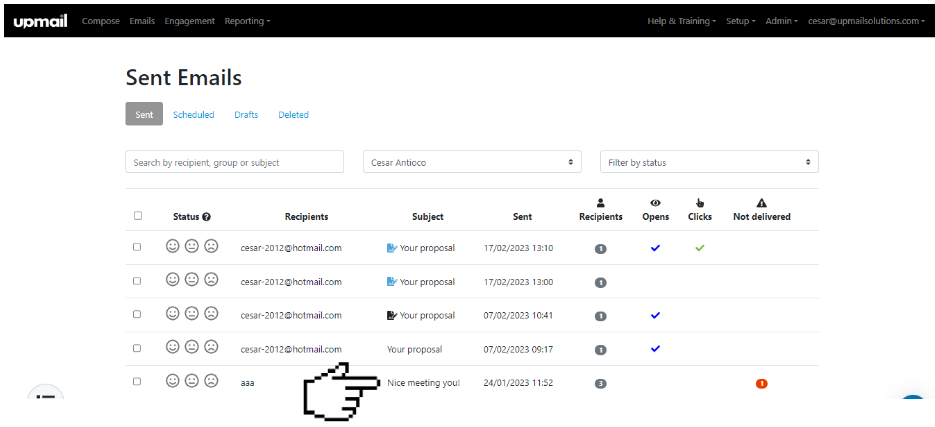Screen dimensions: 935x427
Task: Click the upmail logo
Action: click(x=41, y=20)
